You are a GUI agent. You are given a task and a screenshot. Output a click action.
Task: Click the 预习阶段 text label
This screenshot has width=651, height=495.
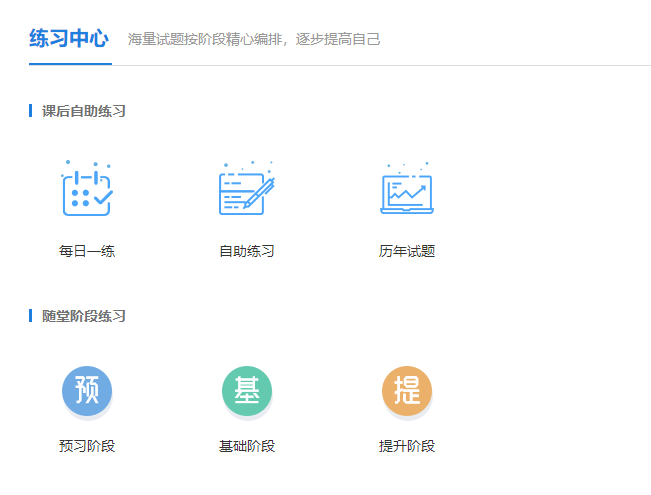(87, 446)
